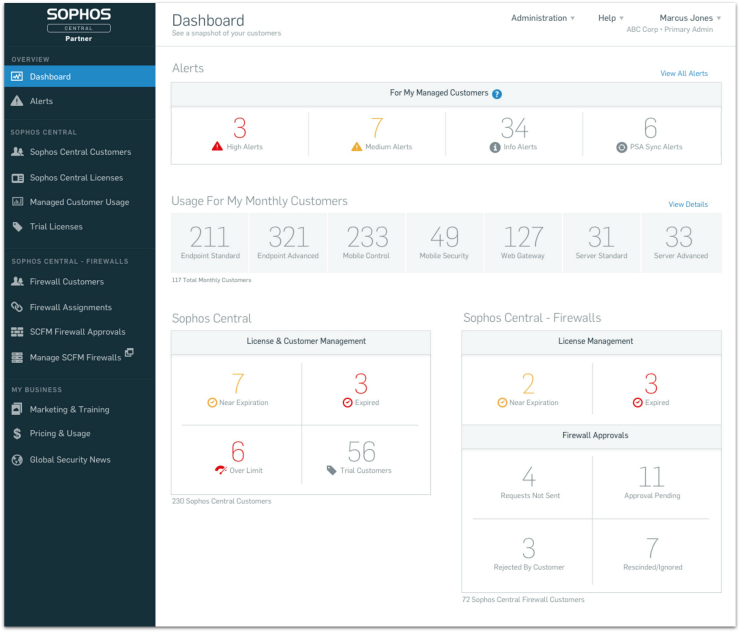The height and width of the screenshot is (632, 740).
Task: Click the Sophos Central Partner logo
Action: pos(79,25)
